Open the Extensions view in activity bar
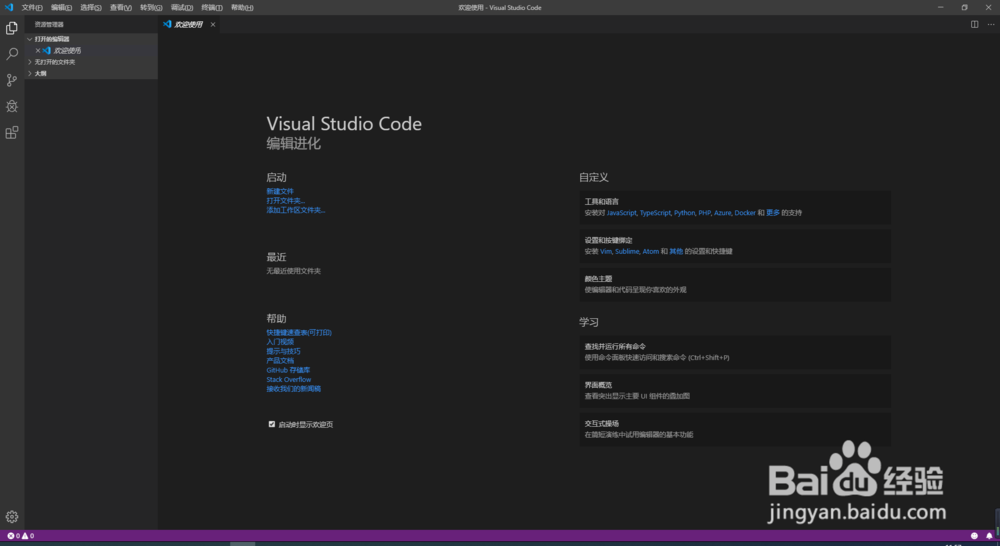1000x546 pixels. tap(11, 133)
